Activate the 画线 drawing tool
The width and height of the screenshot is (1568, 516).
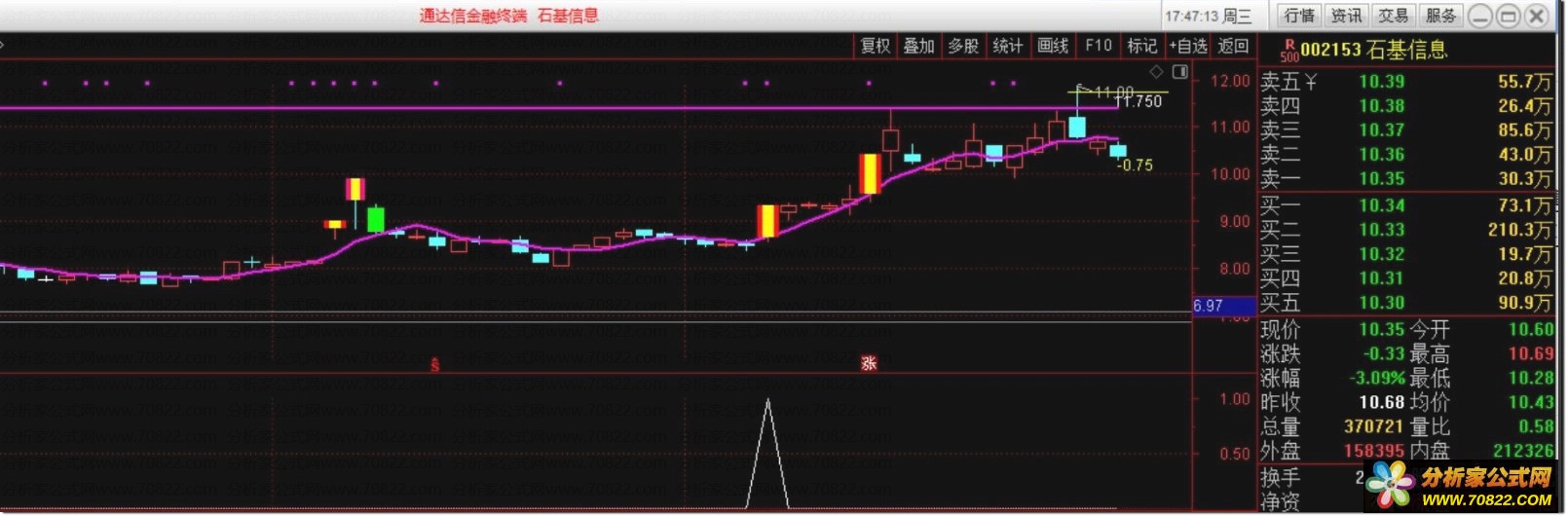click(x=1053, y=46)
